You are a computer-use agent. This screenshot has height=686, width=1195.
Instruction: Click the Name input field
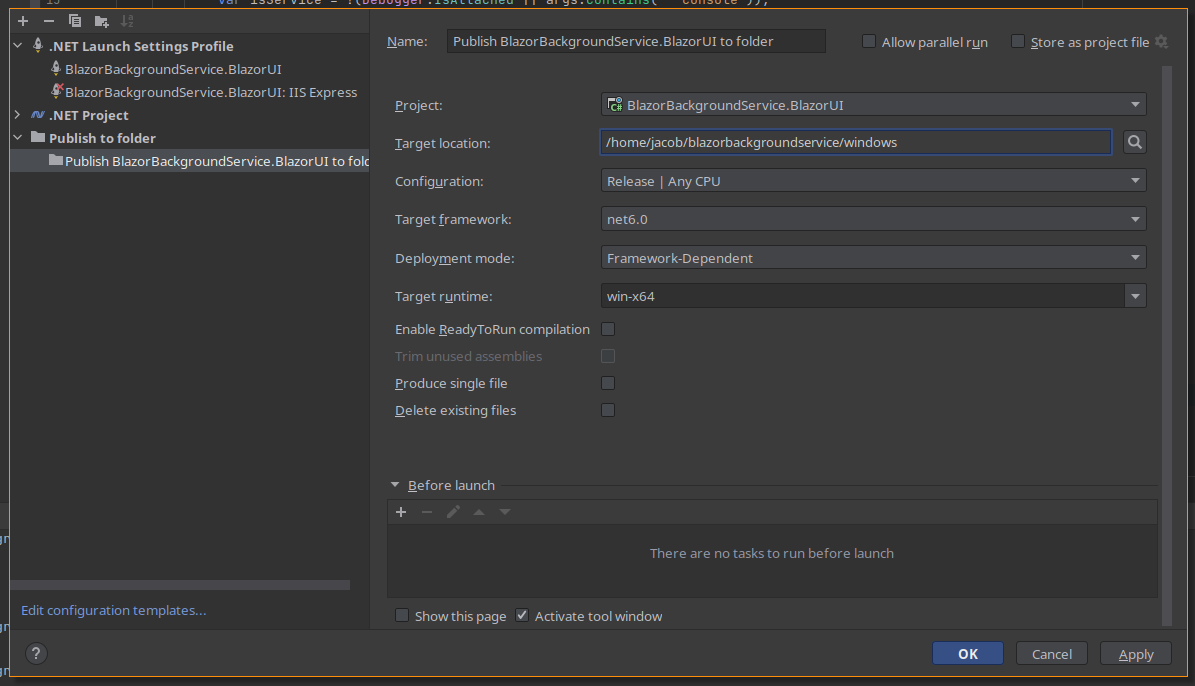point(636,41)
